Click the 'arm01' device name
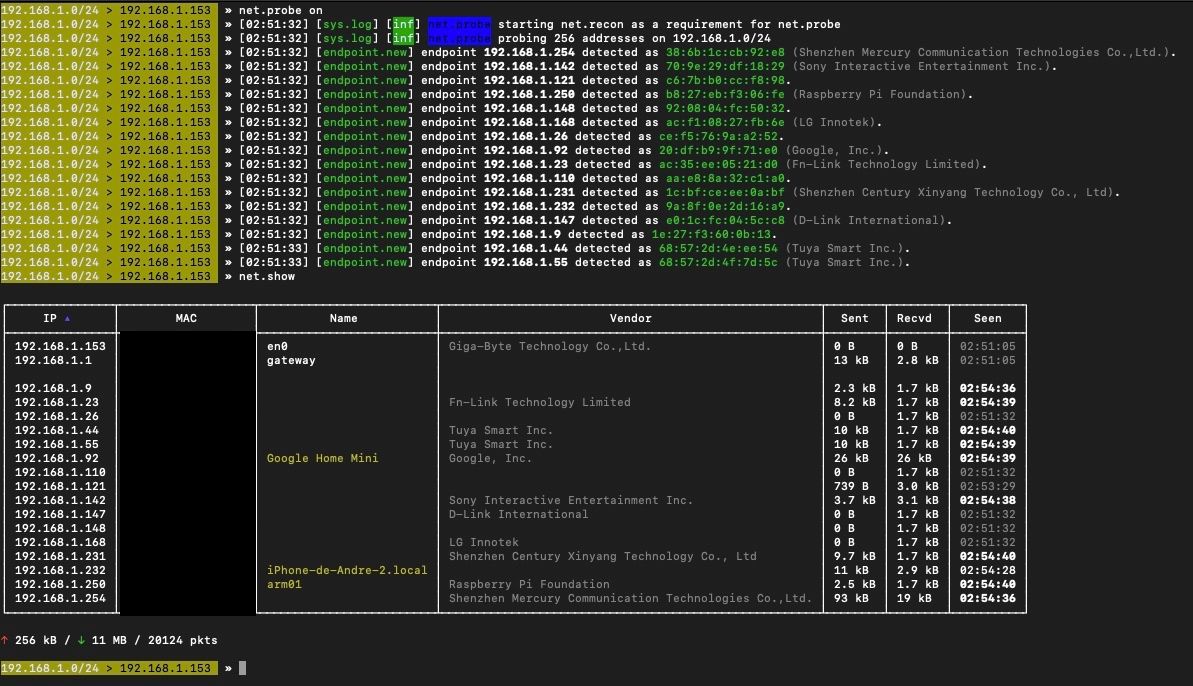 tap(285, 584)
